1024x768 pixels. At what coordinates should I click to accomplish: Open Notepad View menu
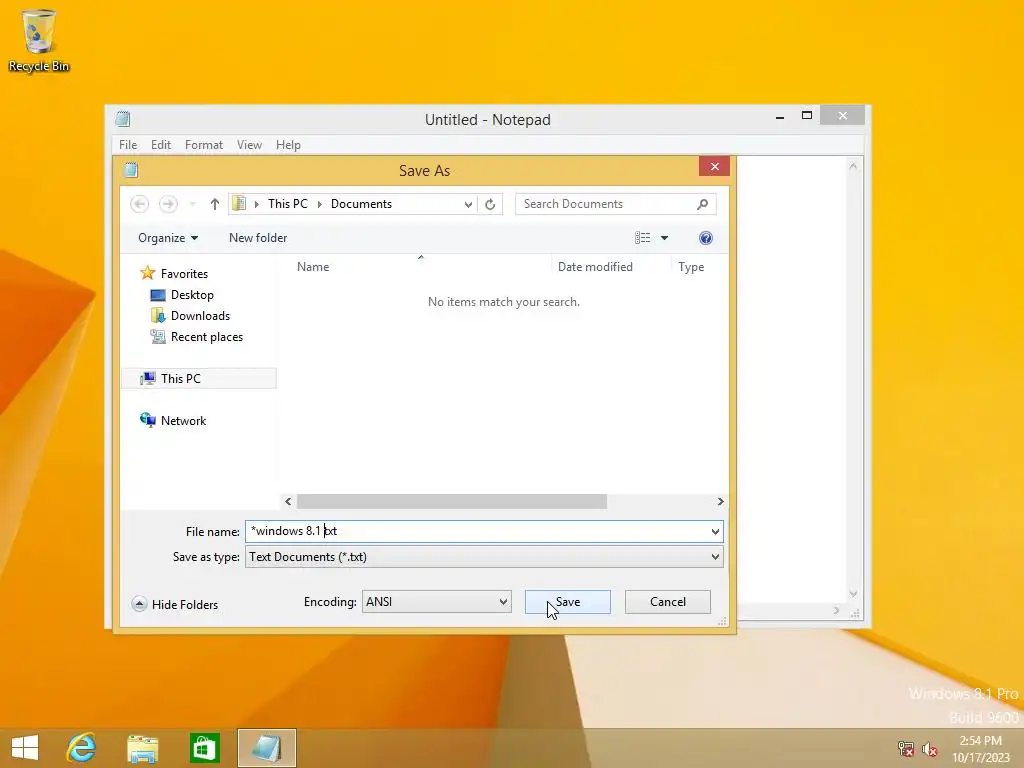point(249,145)
